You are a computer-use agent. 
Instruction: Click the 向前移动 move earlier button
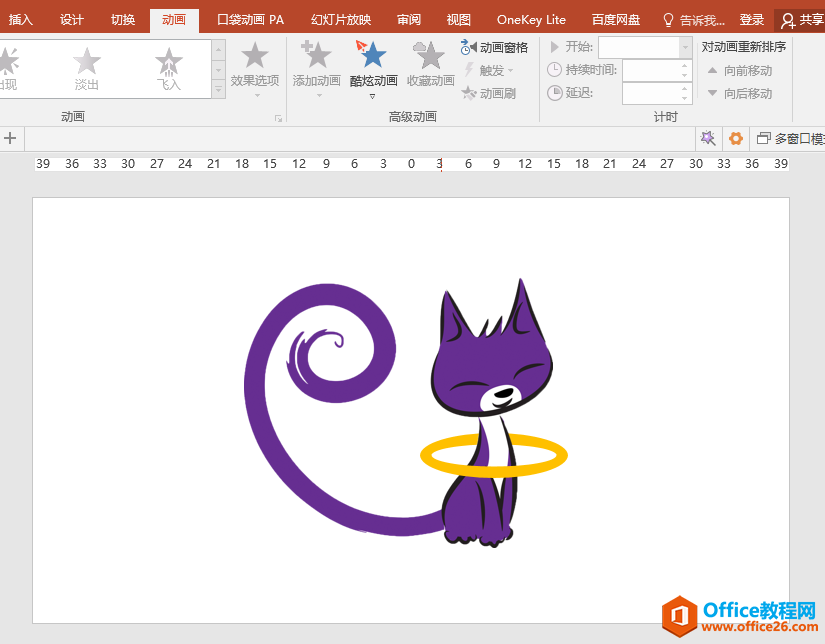(x=740, y=70)
